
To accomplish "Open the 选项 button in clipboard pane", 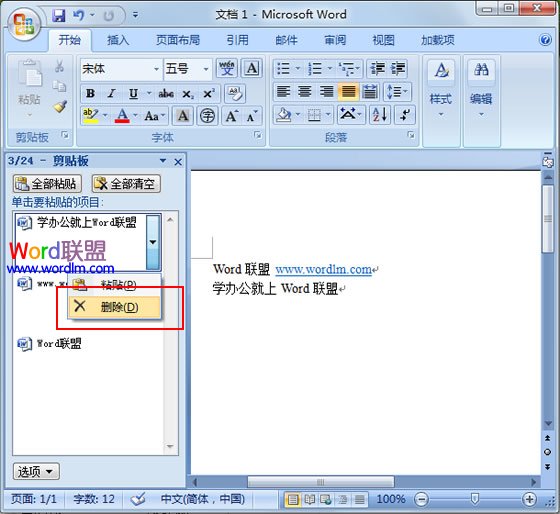I will [x=36, y=471].
